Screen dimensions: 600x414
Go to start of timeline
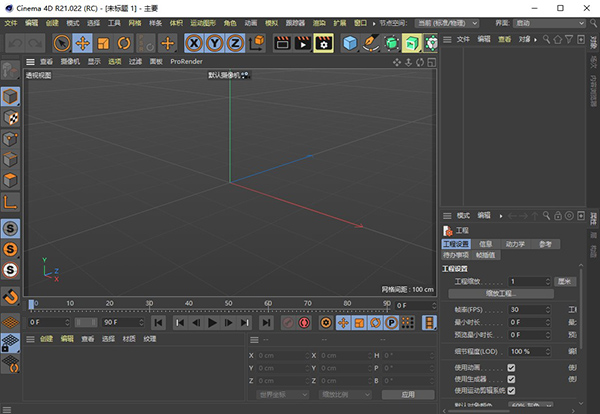(158, 323)
